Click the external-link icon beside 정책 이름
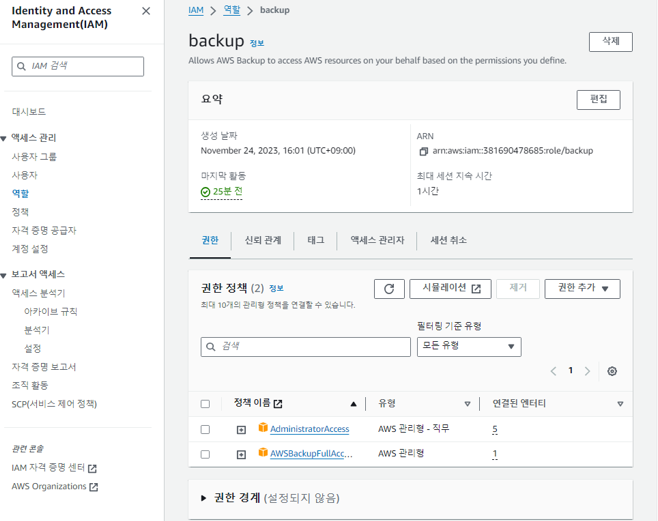 coord(278,404)
